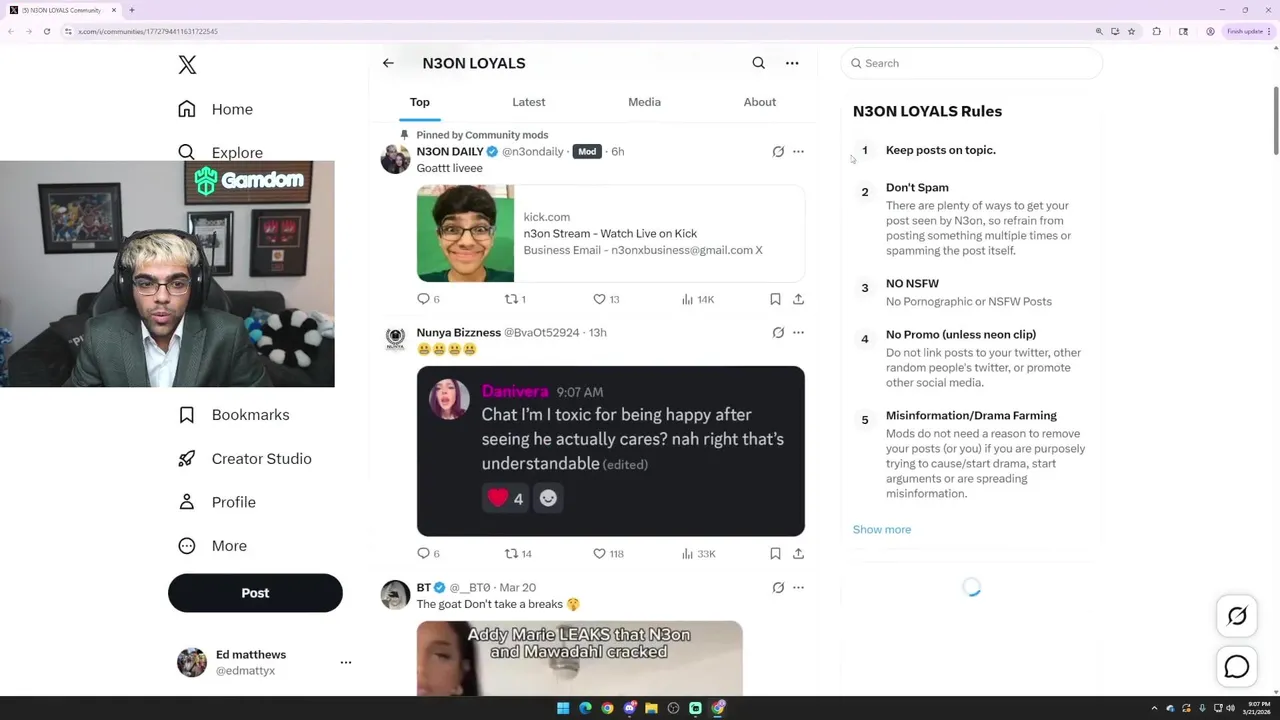Click Grok icon on N3ON DAILY post

[x=778, y=152]
